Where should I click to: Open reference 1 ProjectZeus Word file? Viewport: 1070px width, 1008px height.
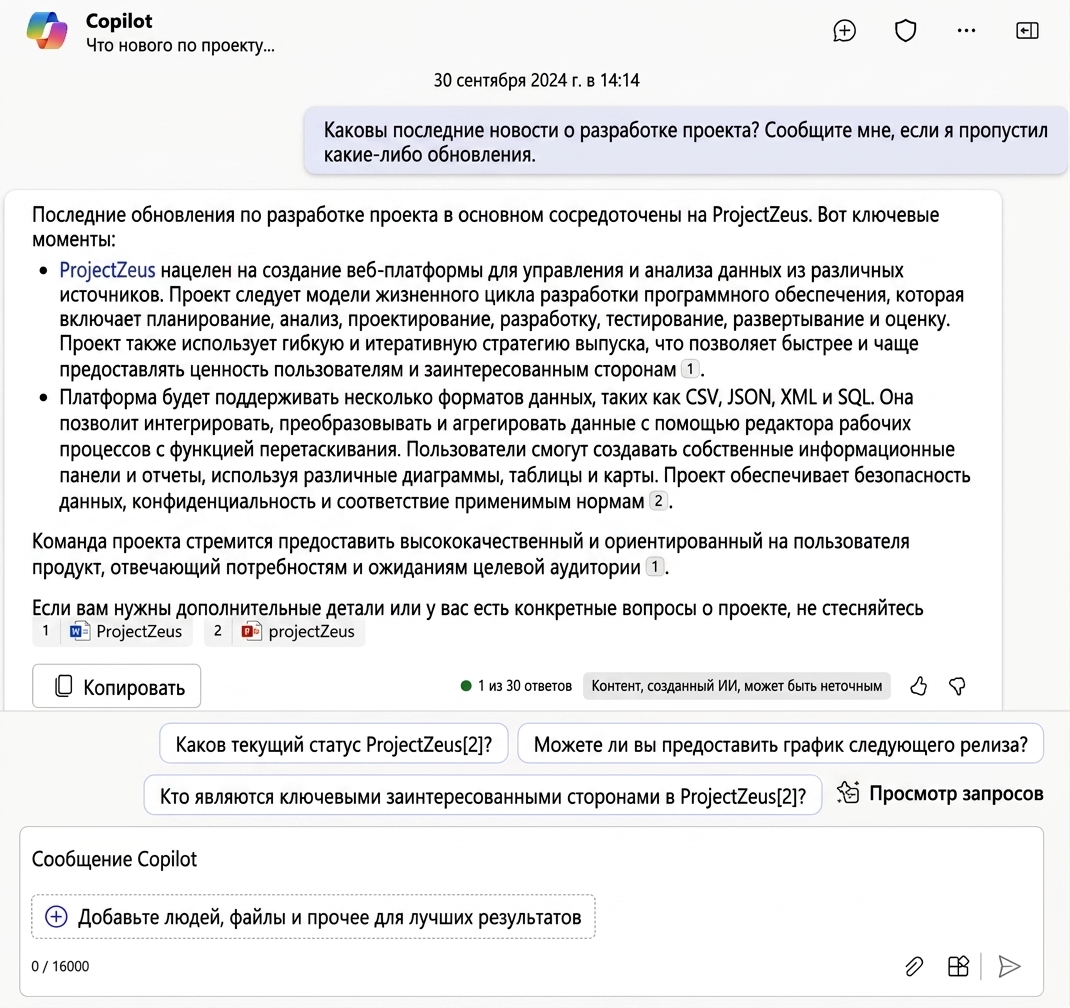coord(113,631)
